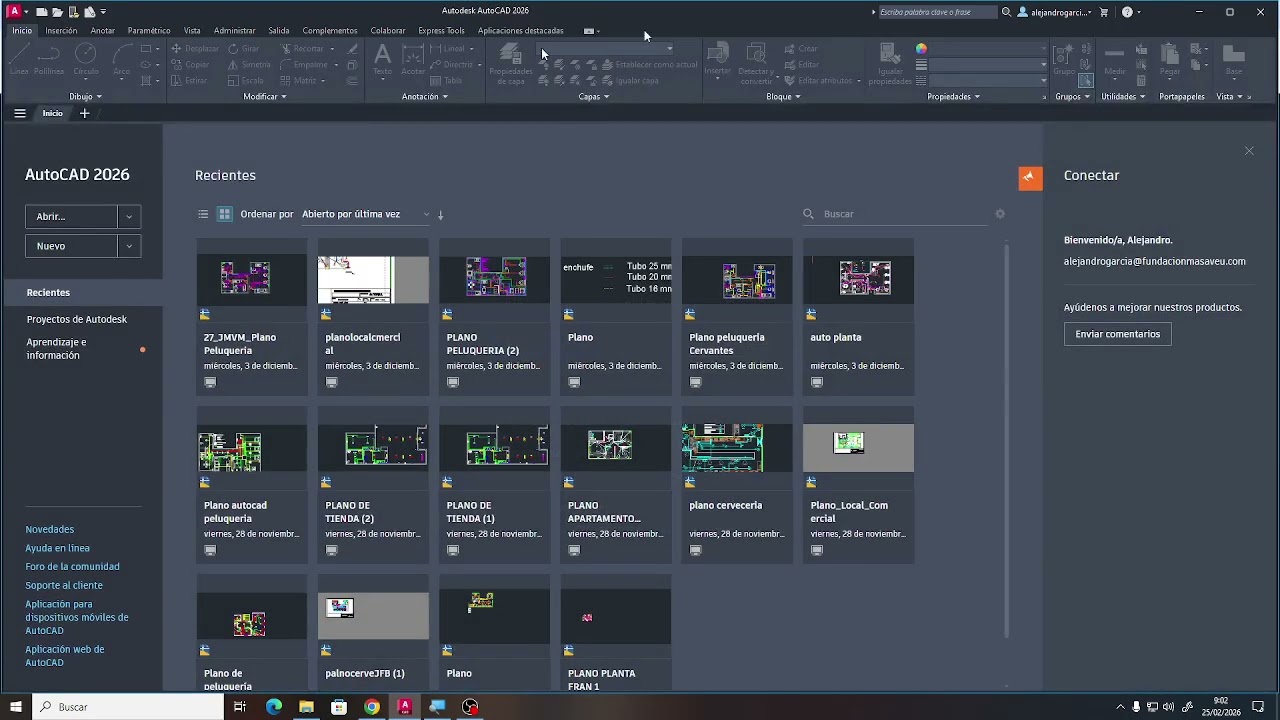Pick the Círculo tool in Dibujo
This screenshot has height=720, width=1280.
[86, 59]
